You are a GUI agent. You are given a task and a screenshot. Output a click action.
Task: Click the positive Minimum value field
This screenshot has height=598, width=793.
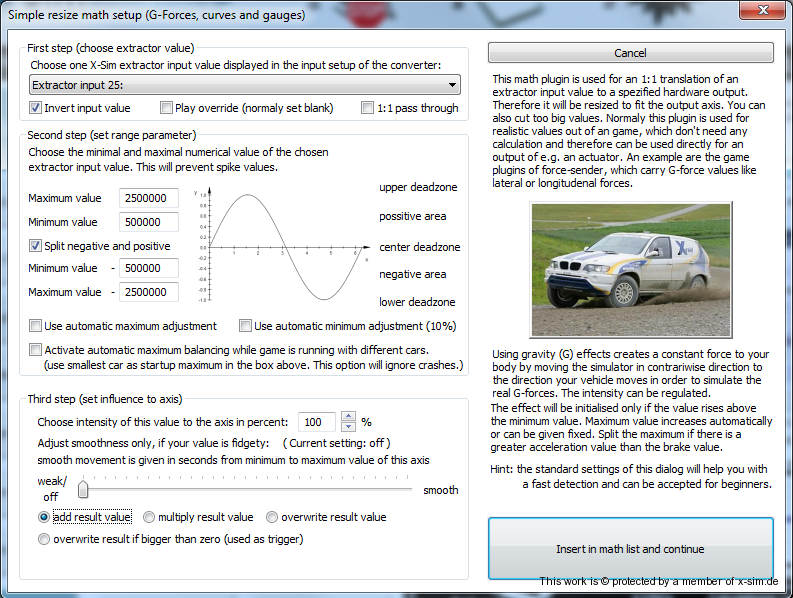point(148,222)
